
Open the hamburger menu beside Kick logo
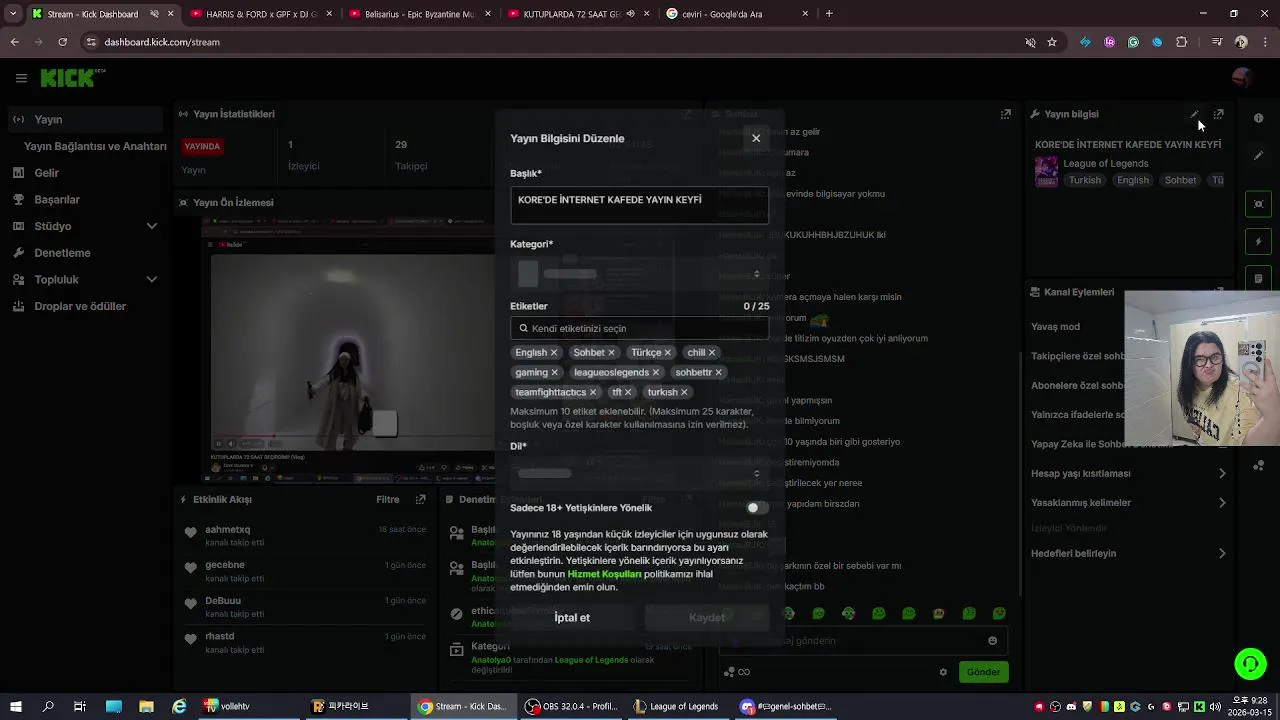pyautogui.click(x=21, y=78)
